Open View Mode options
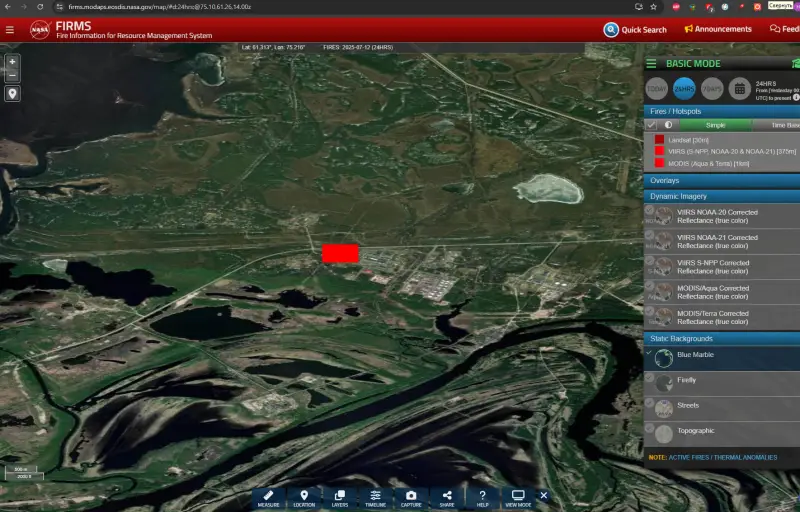The image size is (800, 512). coord(518,497)
